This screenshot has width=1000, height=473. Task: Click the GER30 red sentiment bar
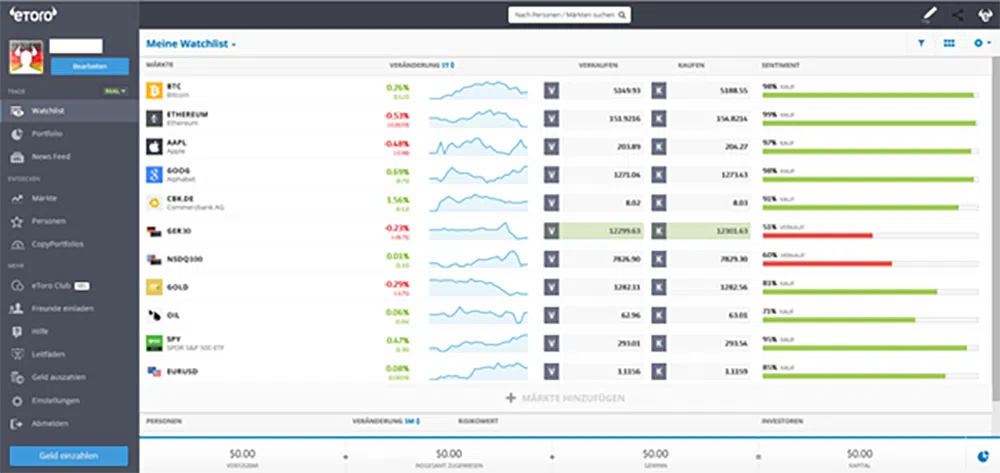click(x=818, y=236)
